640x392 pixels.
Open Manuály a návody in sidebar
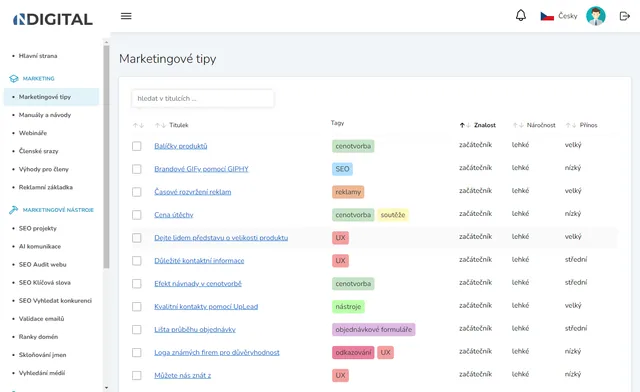[45, 115]
